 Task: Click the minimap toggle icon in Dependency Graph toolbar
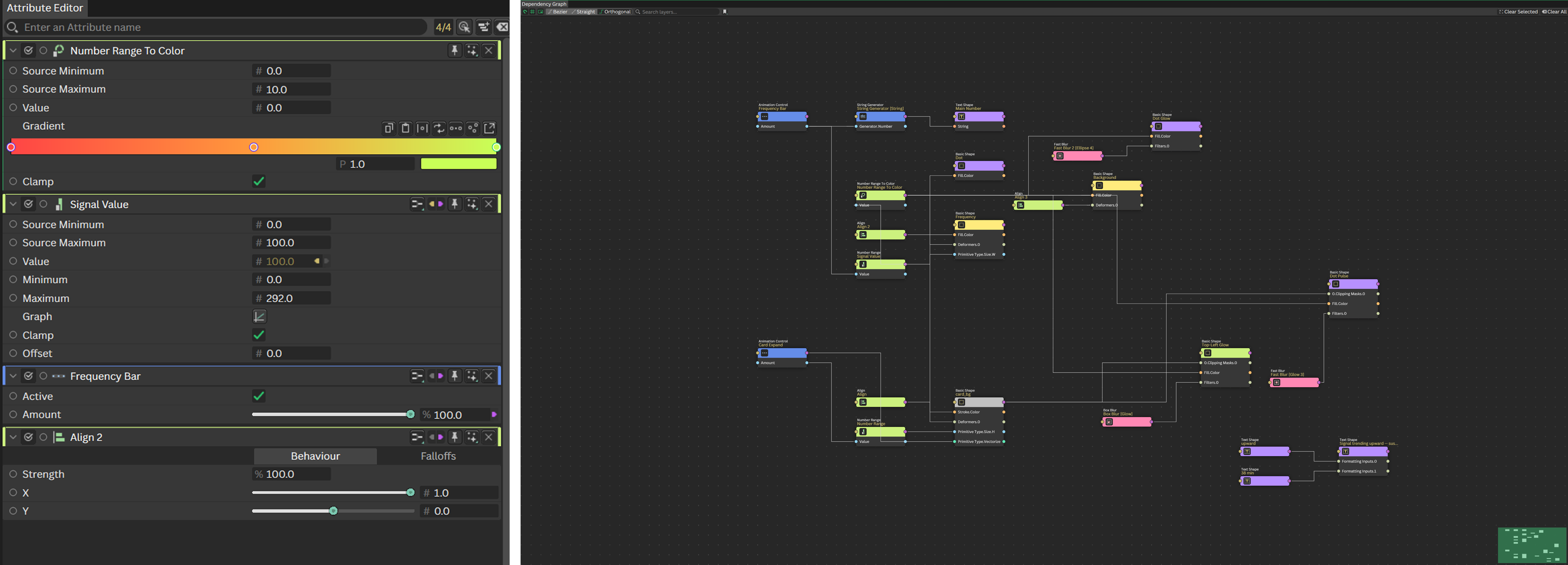coord(541,11)
